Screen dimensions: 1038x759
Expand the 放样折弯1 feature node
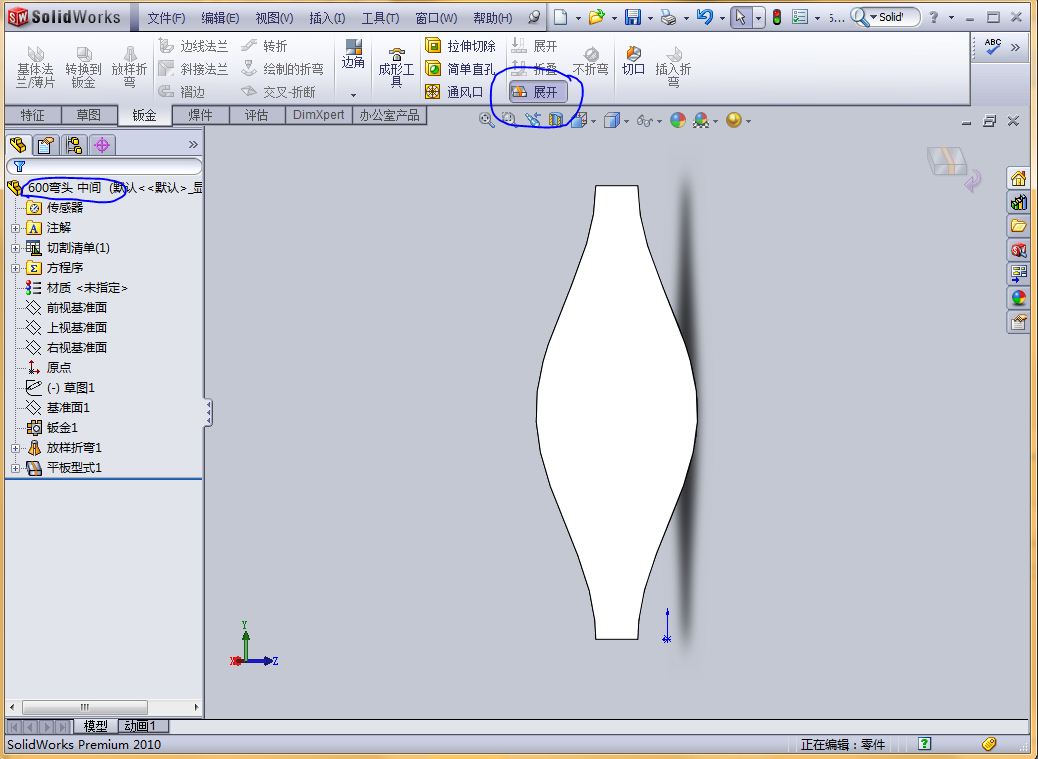tap(15, 448)
